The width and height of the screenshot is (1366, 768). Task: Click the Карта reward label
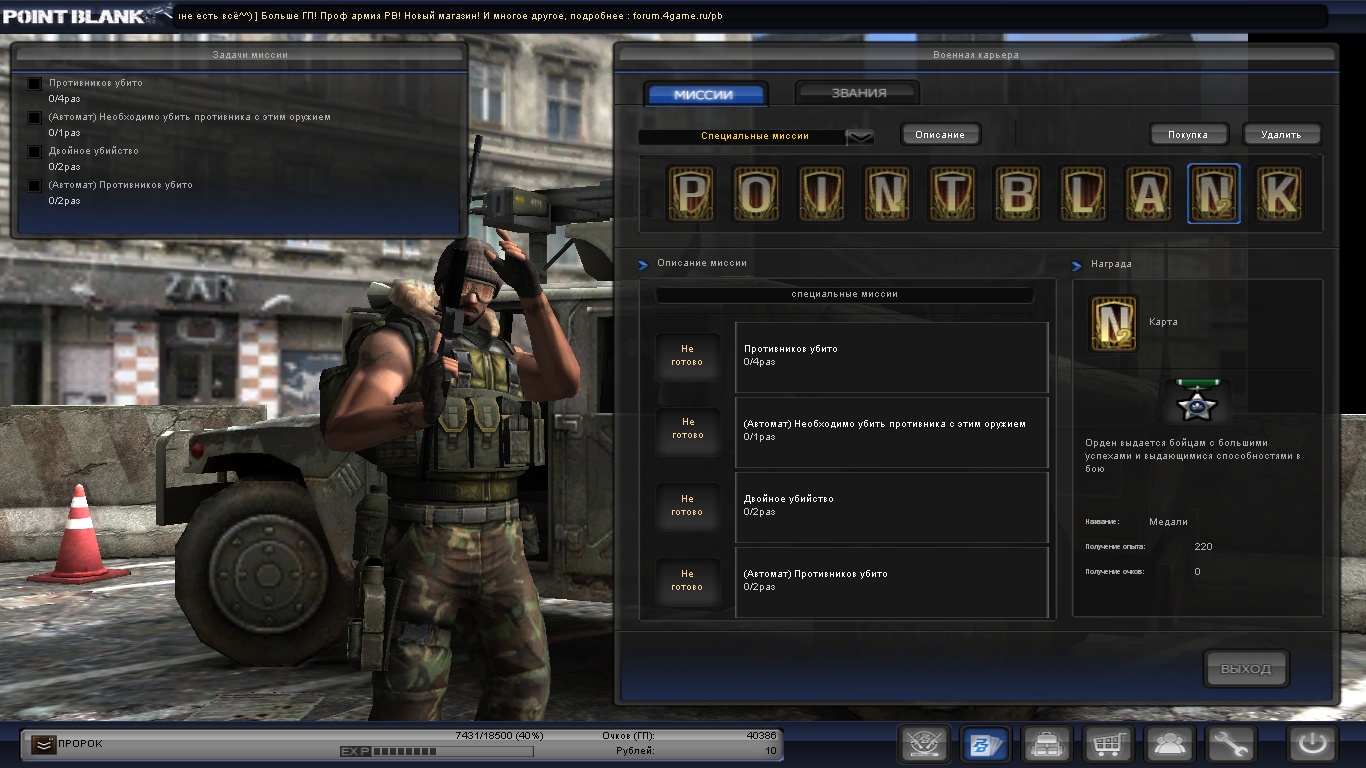point(1163,323)
